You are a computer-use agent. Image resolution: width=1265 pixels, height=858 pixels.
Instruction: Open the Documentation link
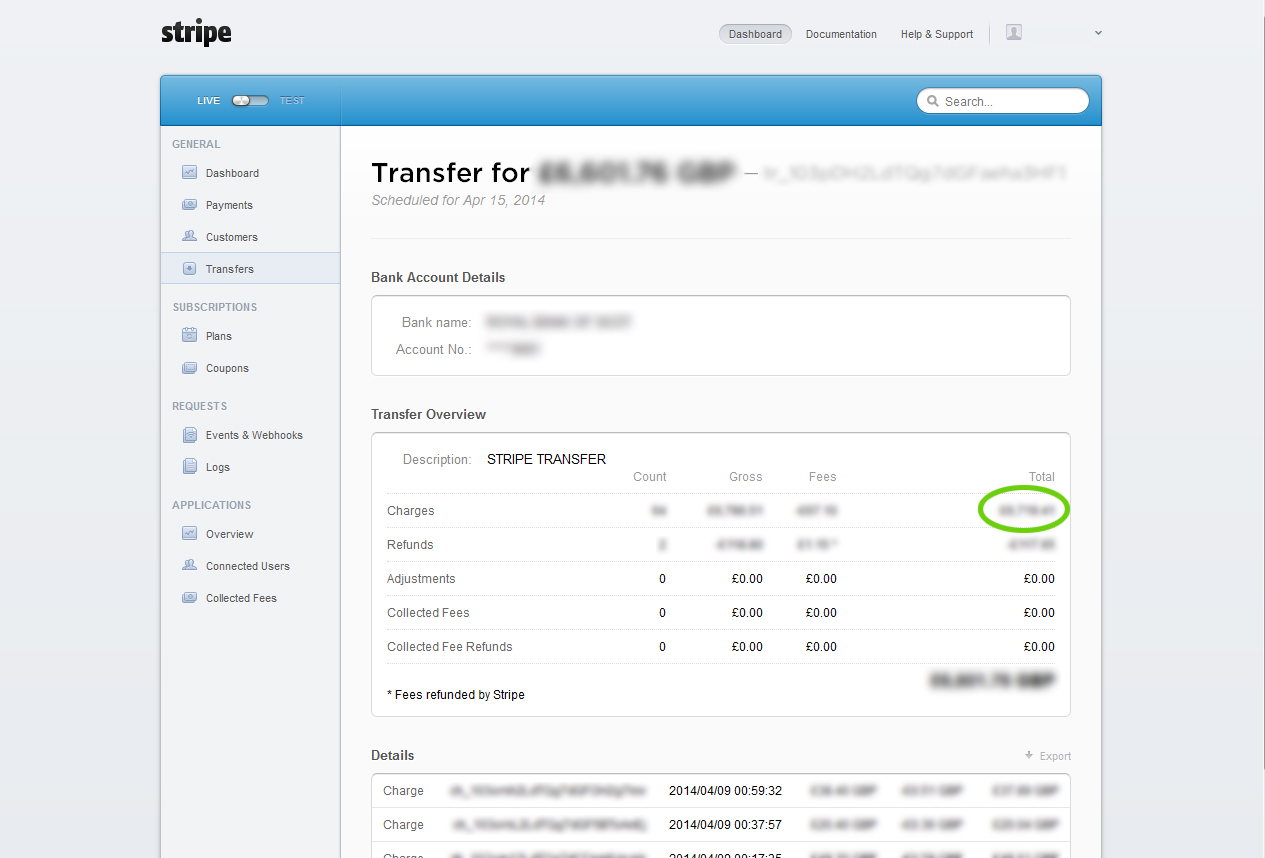[841, 34]
